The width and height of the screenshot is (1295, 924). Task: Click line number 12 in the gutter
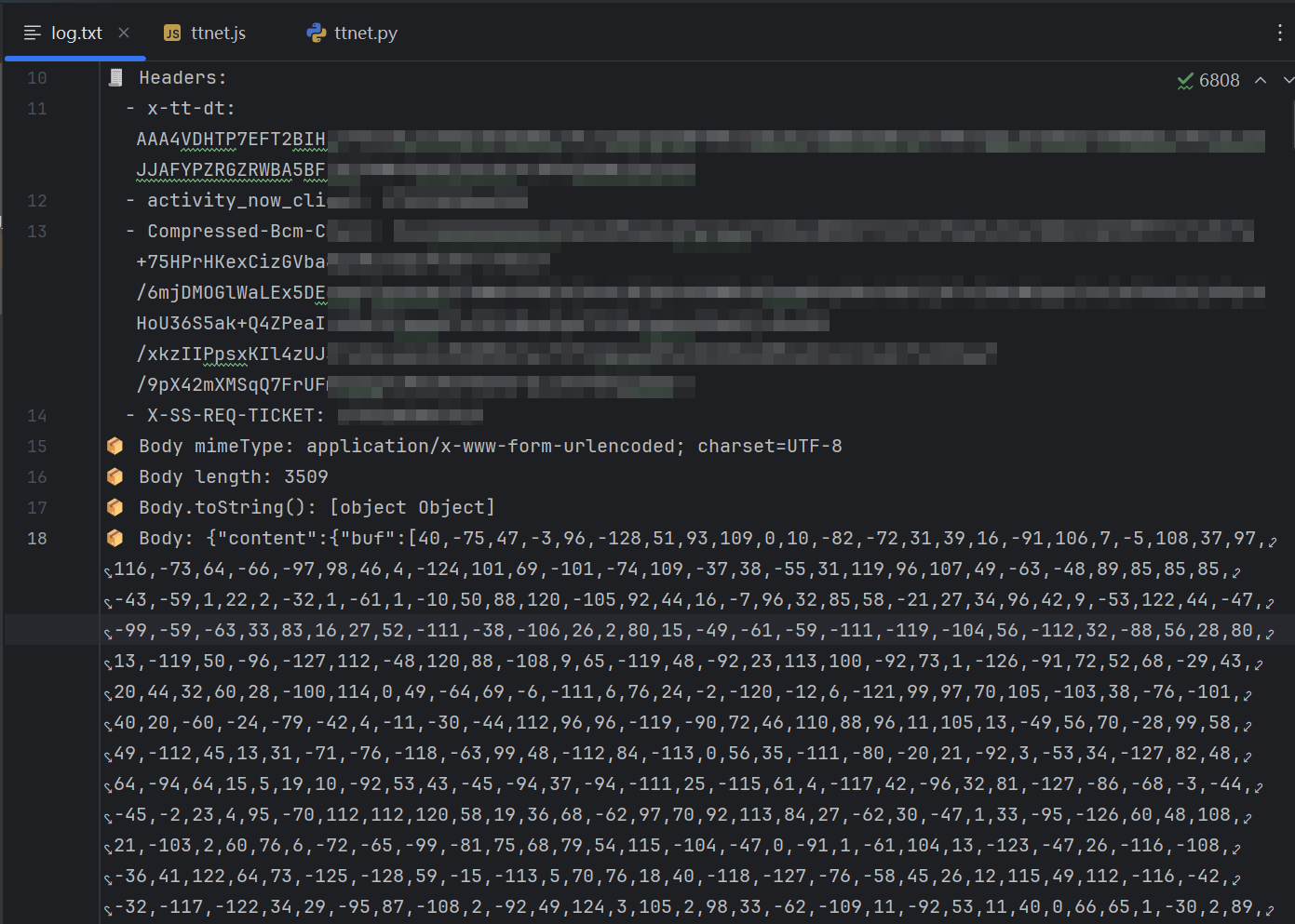click(x=37, y=201)
